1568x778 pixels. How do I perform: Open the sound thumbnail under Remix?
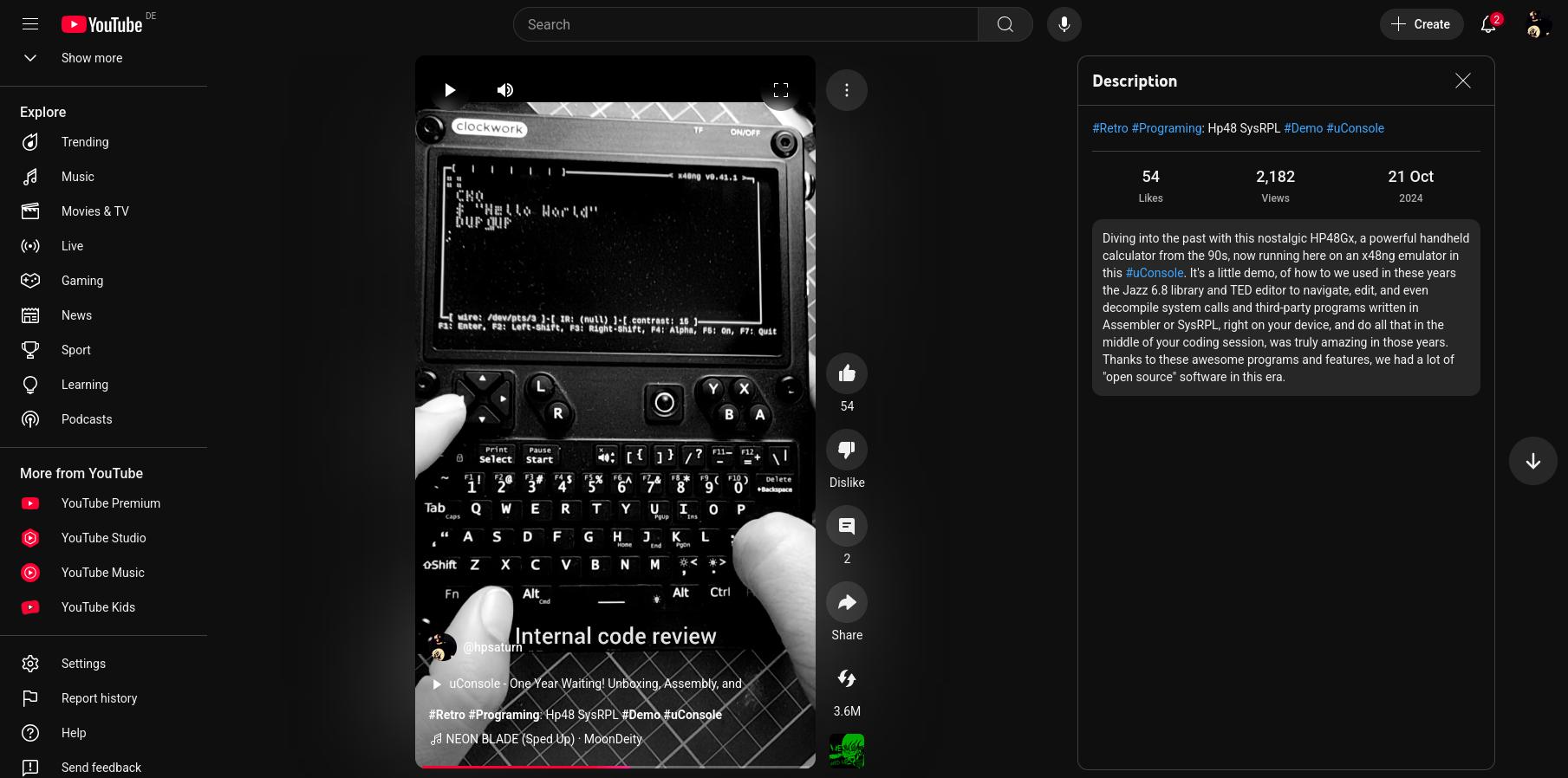click(847, 751)
